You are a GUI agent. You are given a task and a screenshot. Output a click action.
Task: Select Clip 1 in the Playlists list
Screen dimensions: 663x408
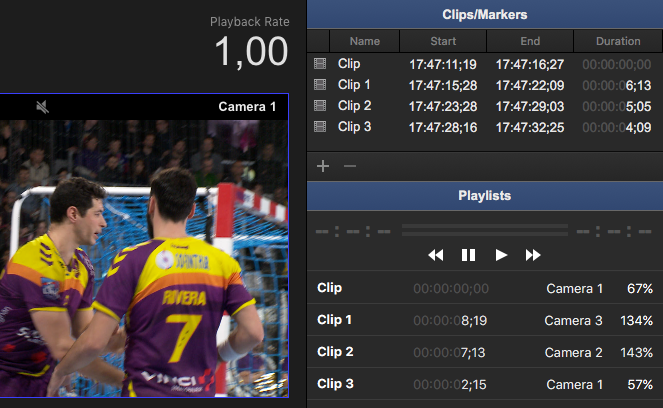click(335, 320)
